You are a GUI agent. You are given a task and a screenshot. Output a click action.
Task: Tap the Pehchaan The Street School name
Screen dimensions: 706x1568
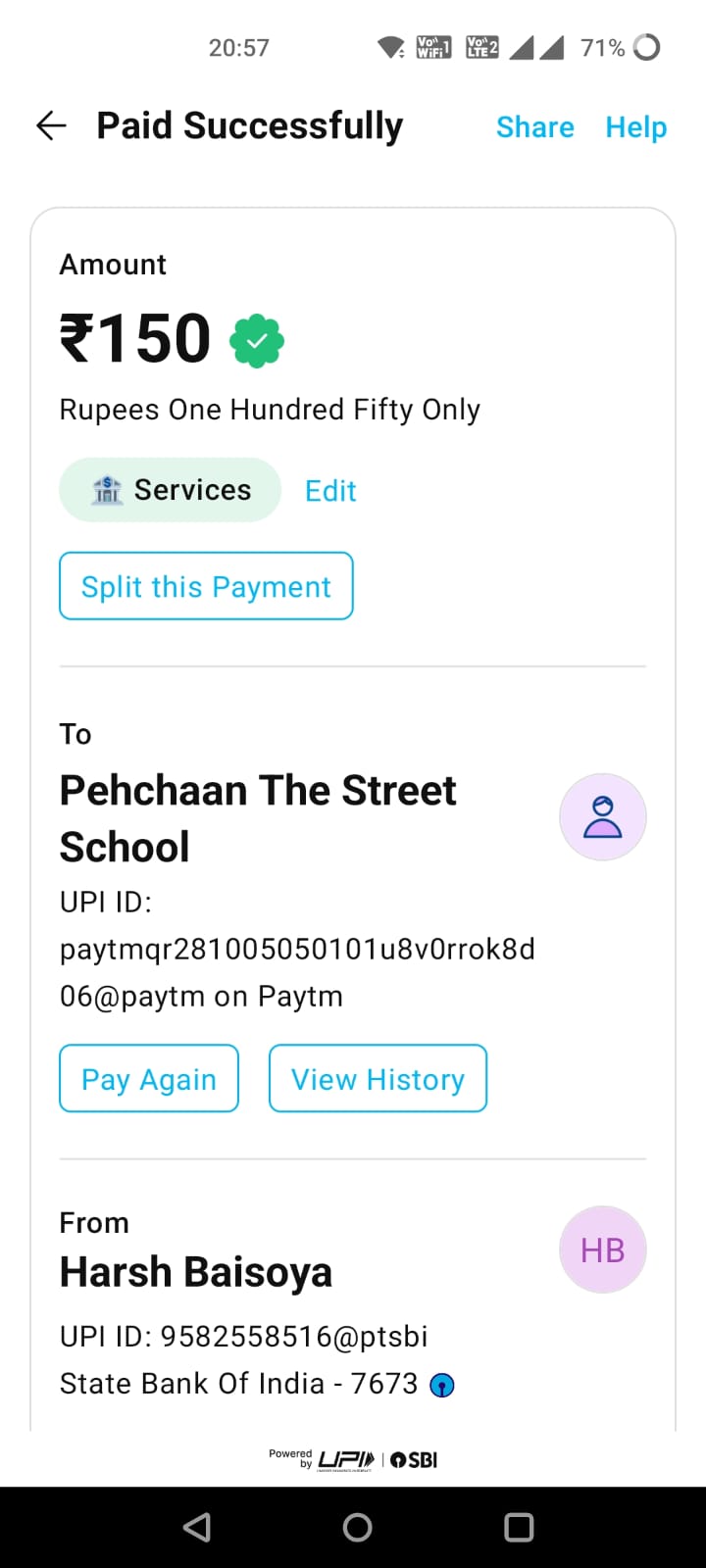258,818
